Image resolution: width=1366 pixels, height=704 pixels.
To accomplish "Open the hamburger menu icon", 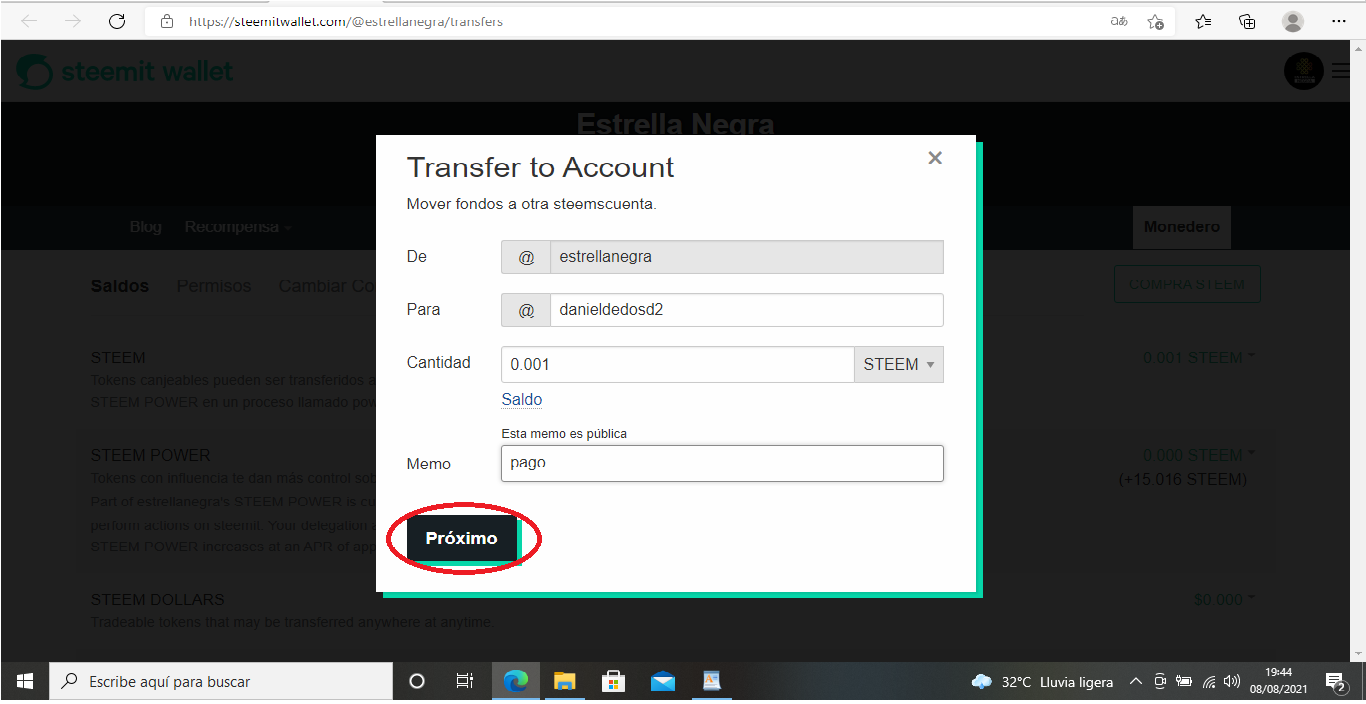I will [x=1340, y=71].
